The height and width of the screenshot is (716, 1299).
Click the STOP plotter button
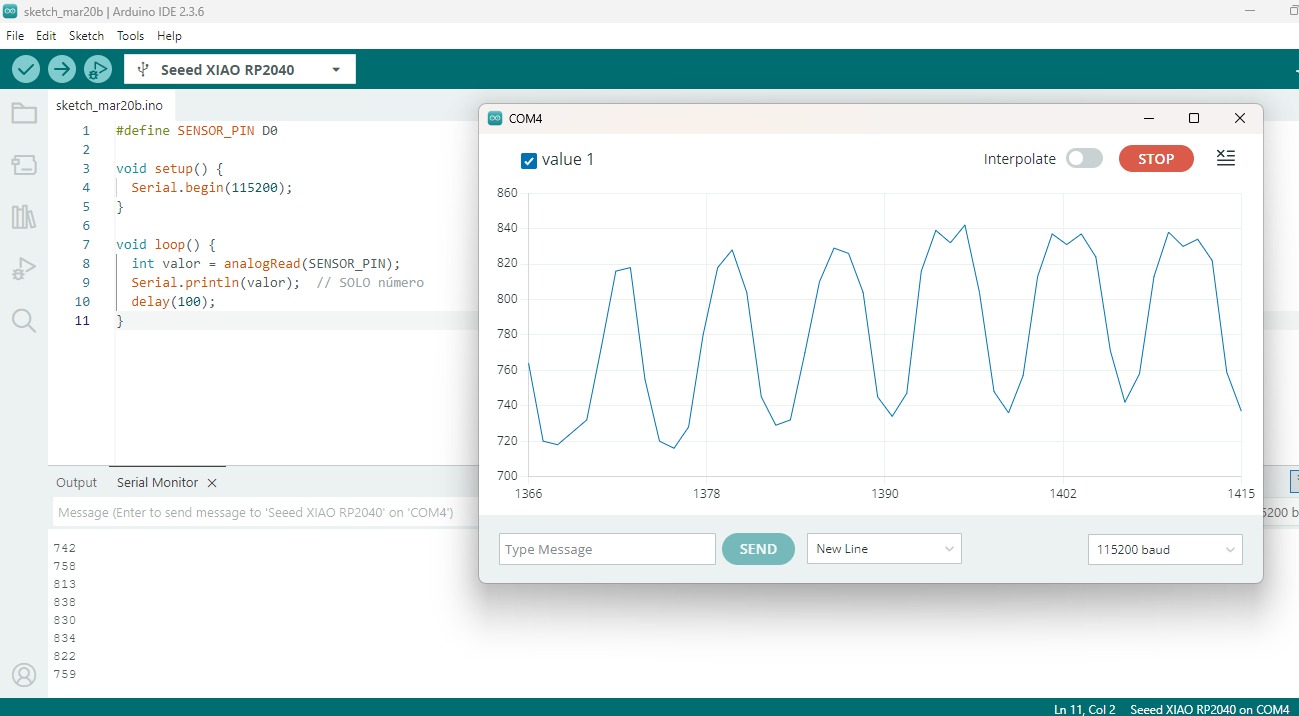point(1156,159)
